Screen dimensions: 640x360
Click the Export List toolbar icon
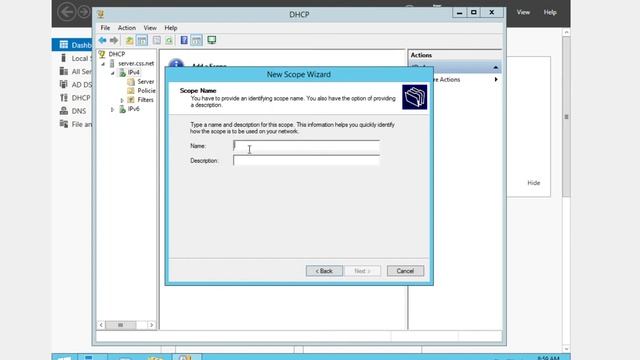[x=157, y=40]
